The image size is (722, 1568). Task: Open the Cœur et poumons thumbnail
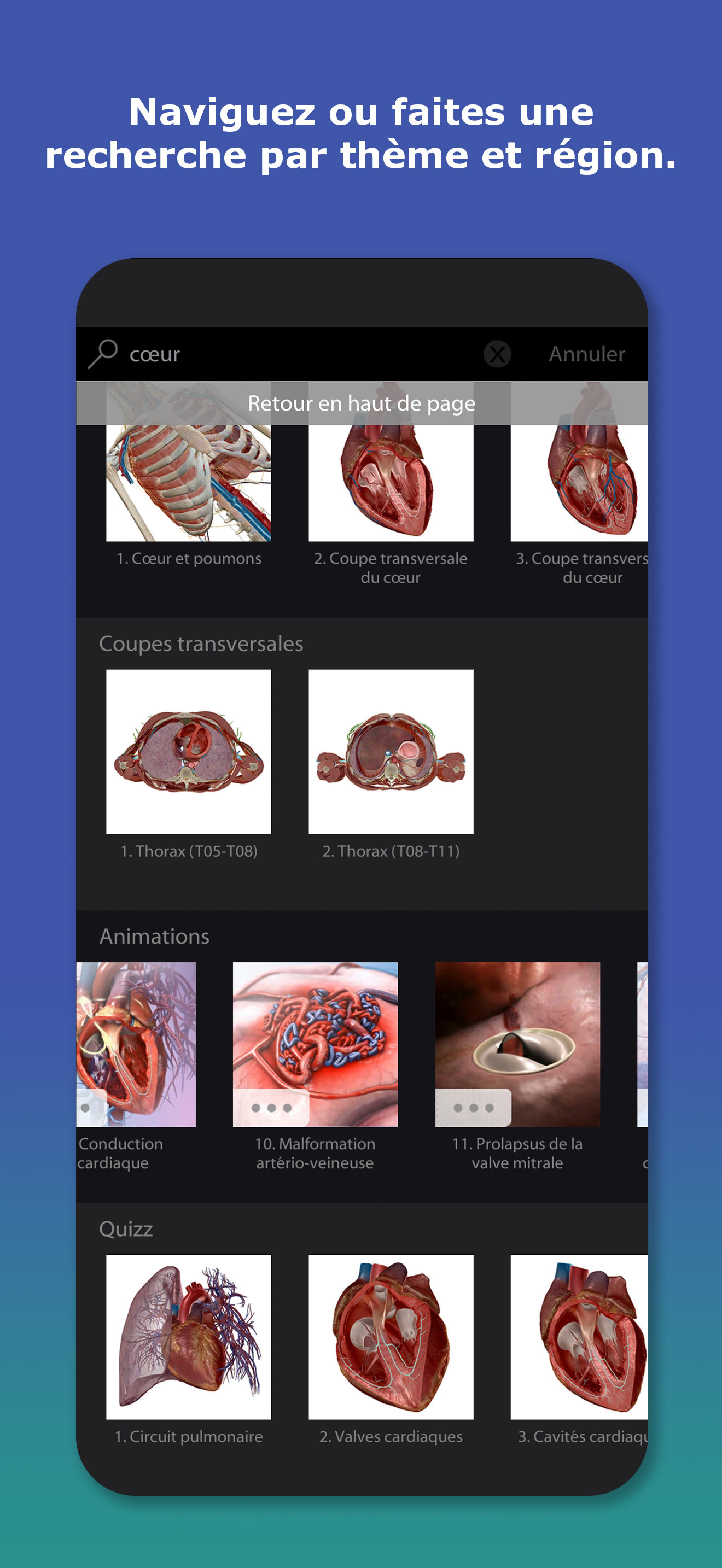[189, 463]
